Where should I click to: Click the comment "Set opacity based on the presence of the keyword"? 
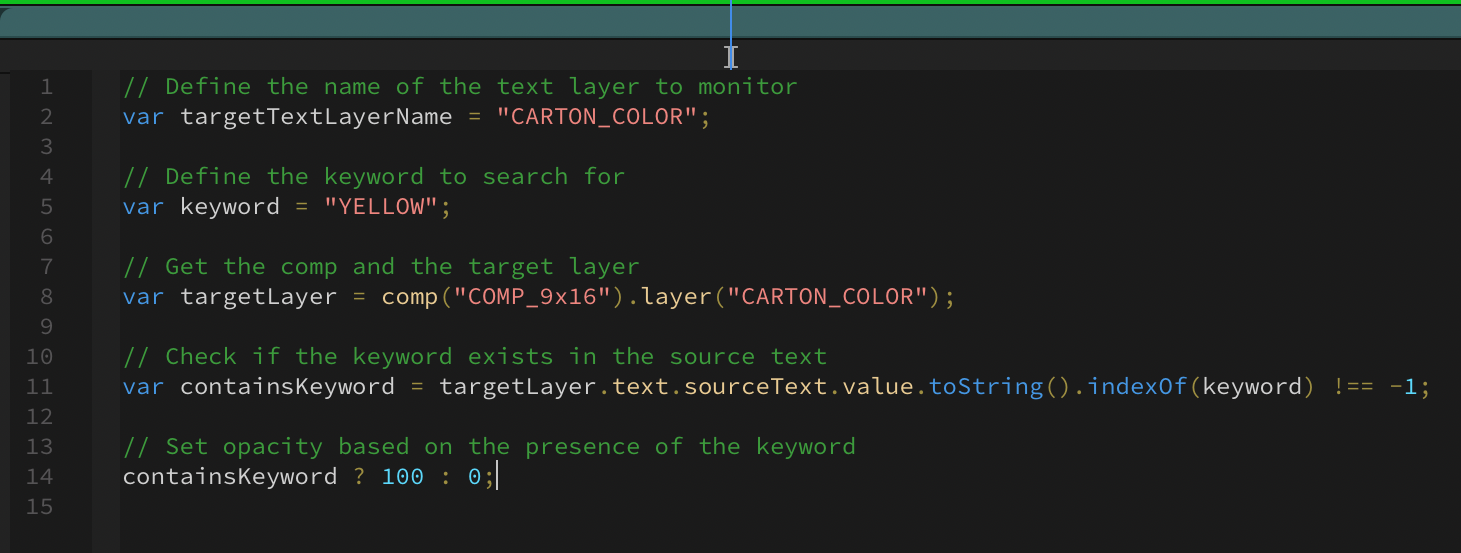pos(489,446)
